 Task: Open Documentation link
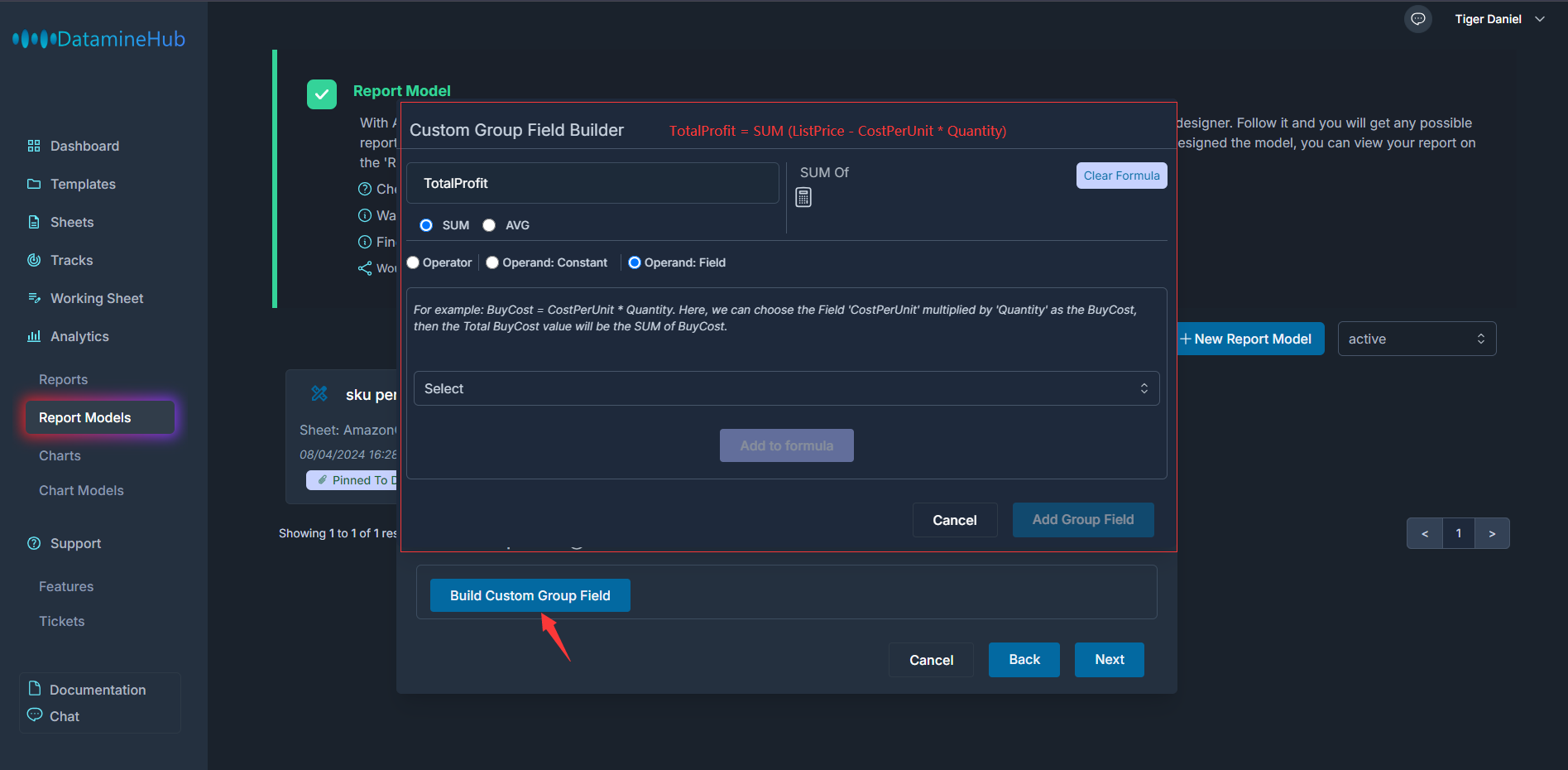(98, 690)
